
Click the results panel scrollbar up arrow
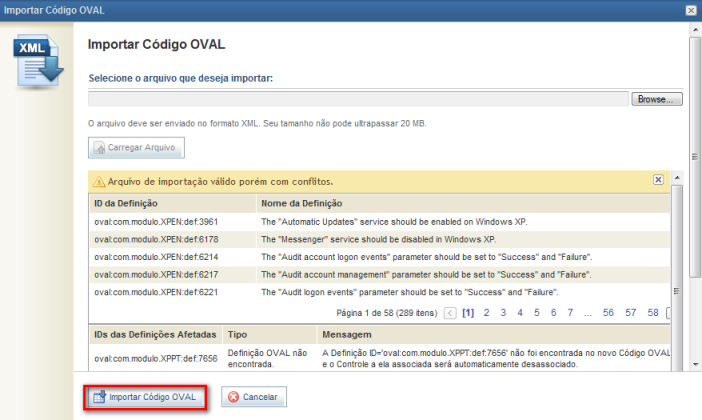[x=677, y=178]
